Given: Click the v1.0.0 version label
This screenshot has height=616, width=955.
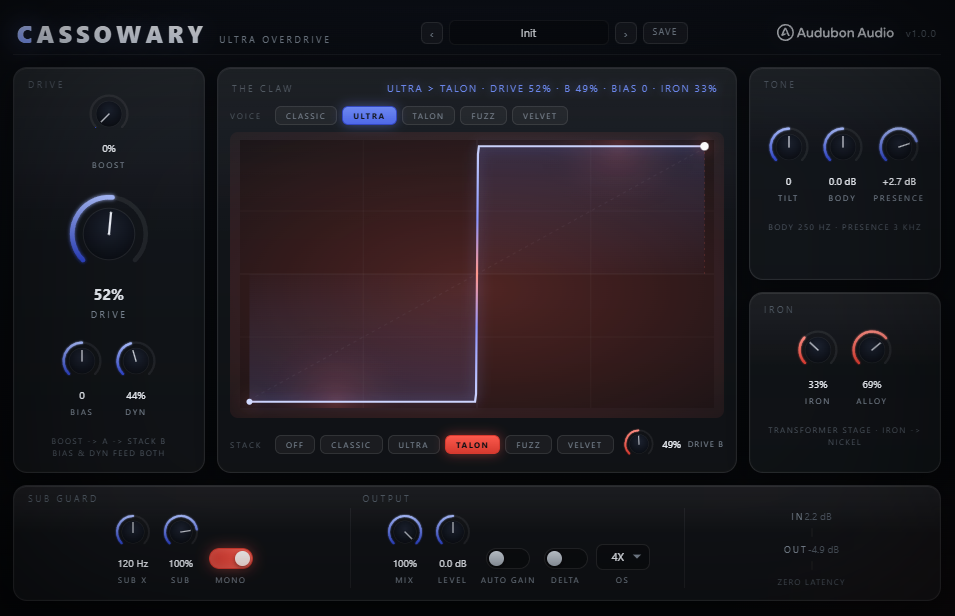Looking at the screenshot, I should pos(920,34).
